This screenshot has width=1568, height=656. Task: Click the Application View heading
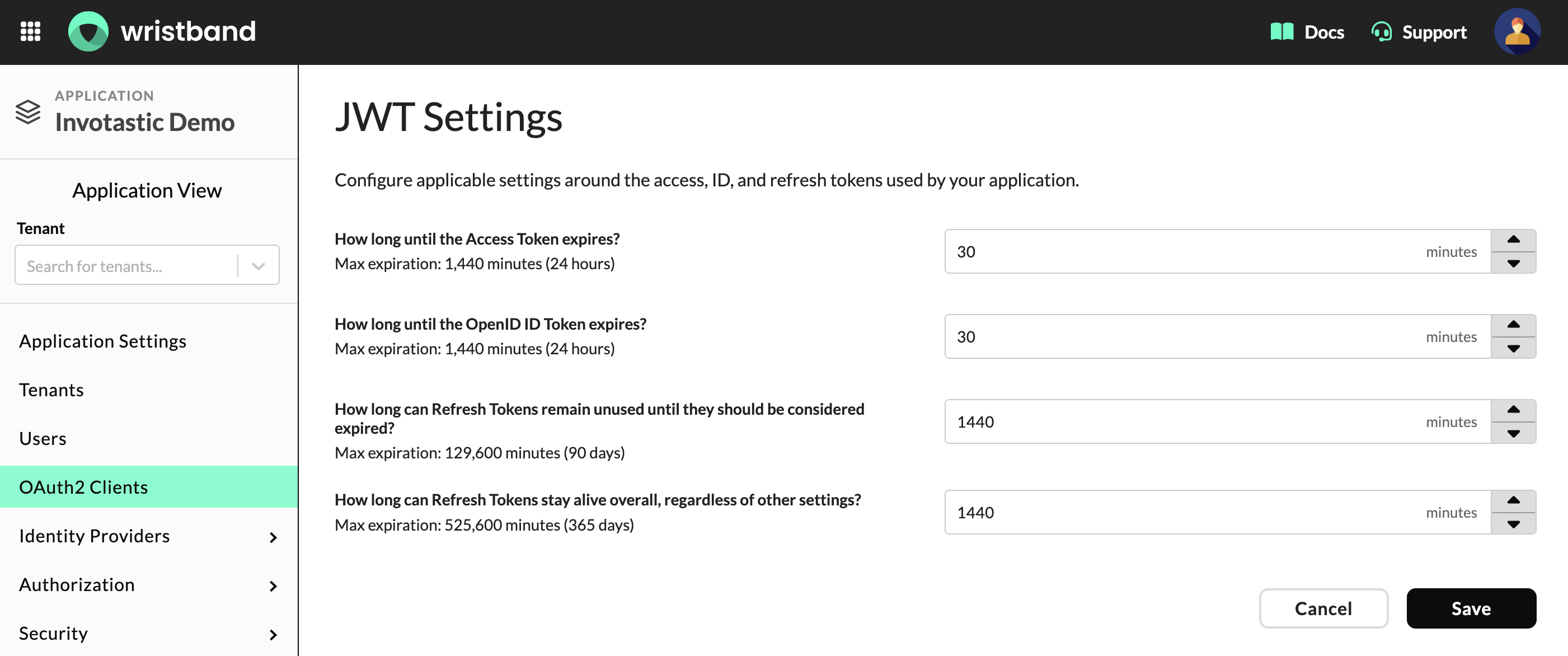(x=147, y=191)
